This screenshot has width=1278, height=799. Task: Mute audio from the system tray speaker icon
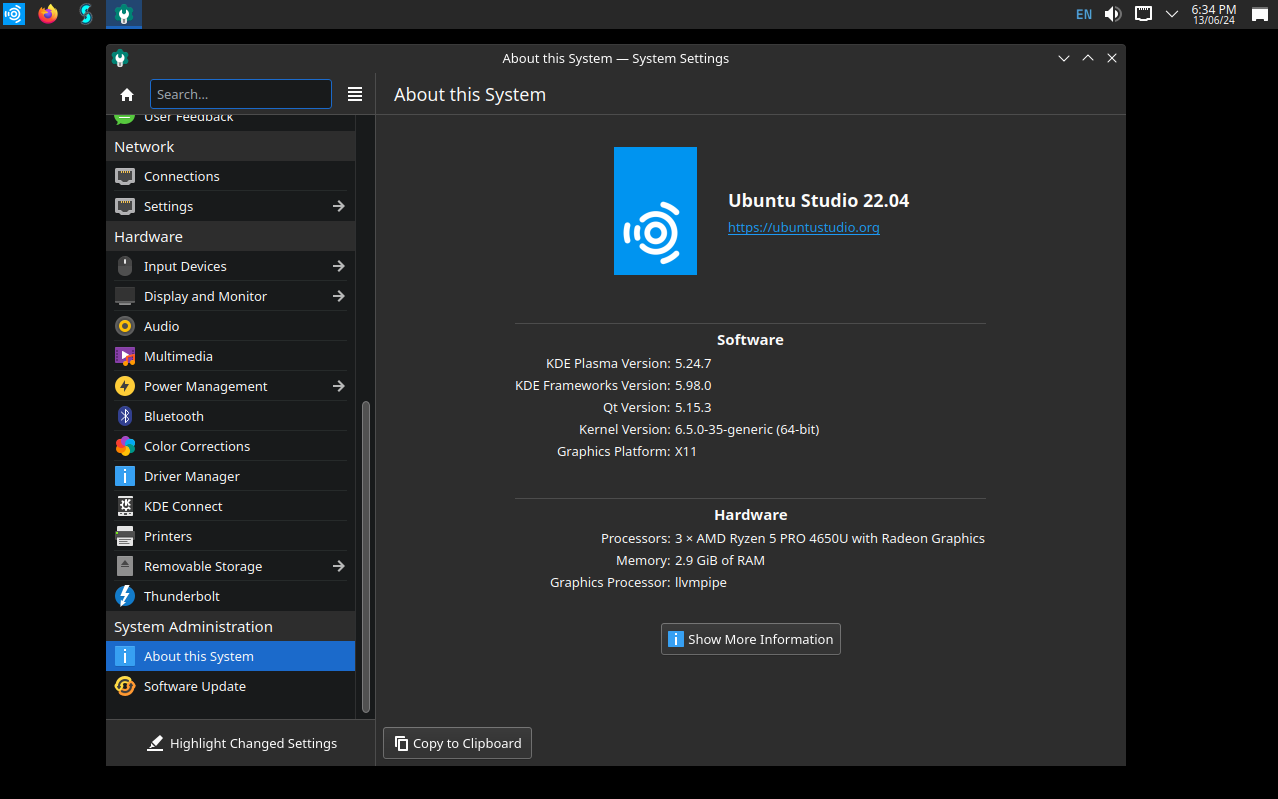click(1112, 14)
